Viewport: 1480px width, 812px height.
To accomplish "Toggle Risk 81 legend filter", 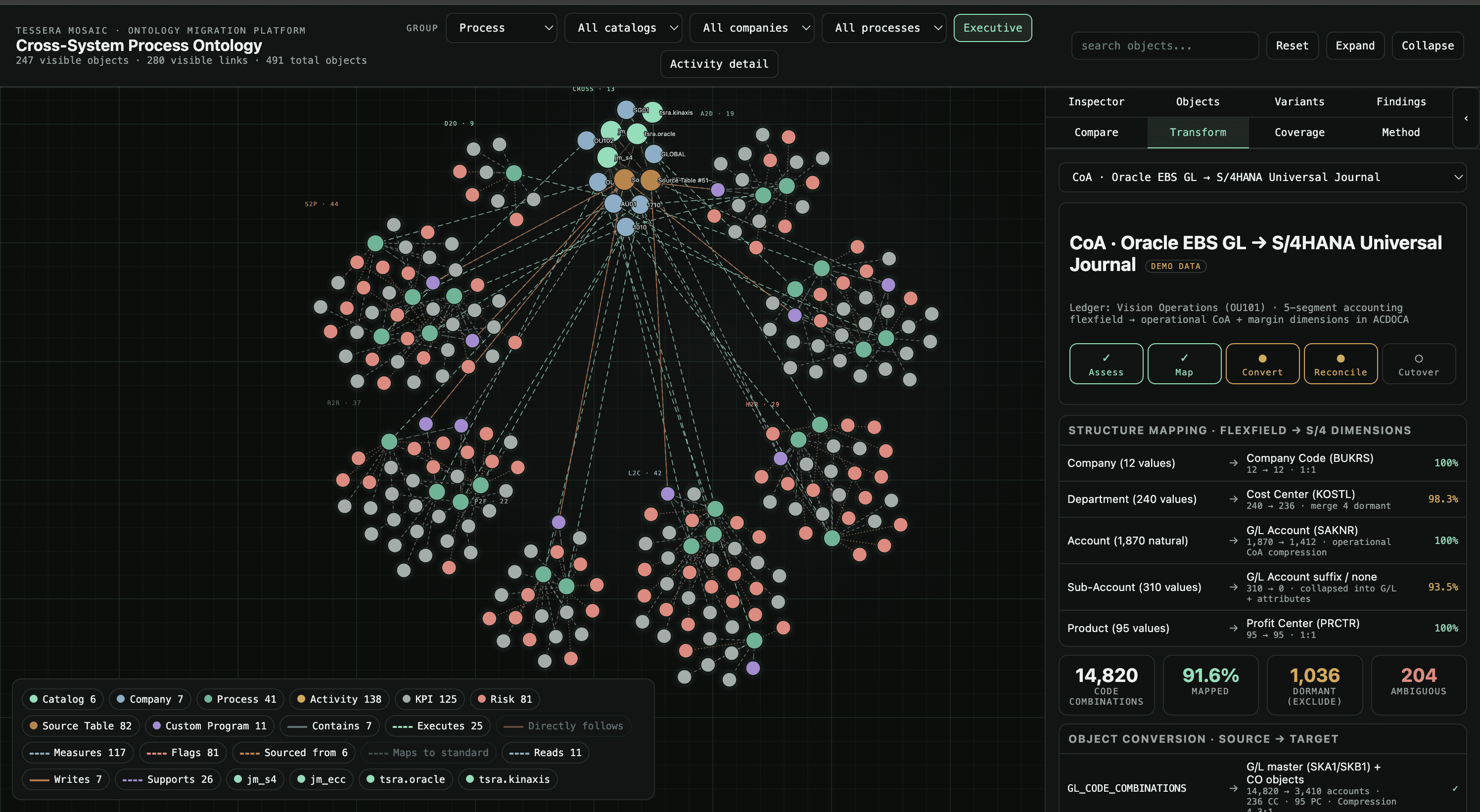I will tap(505, 699).
